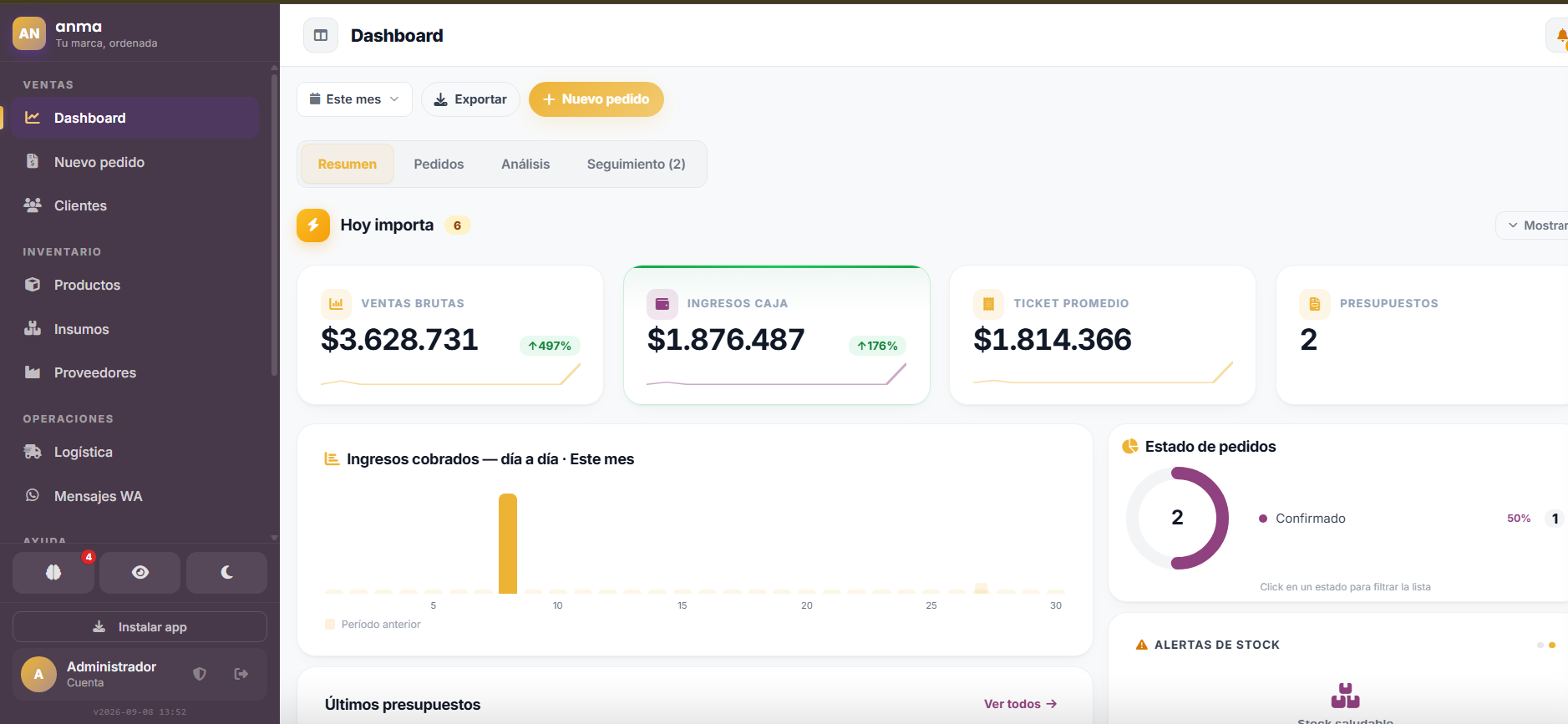Open the Seguimiento (2) tab
Screen dimensions: 1568x724
[x=637, y=165]
